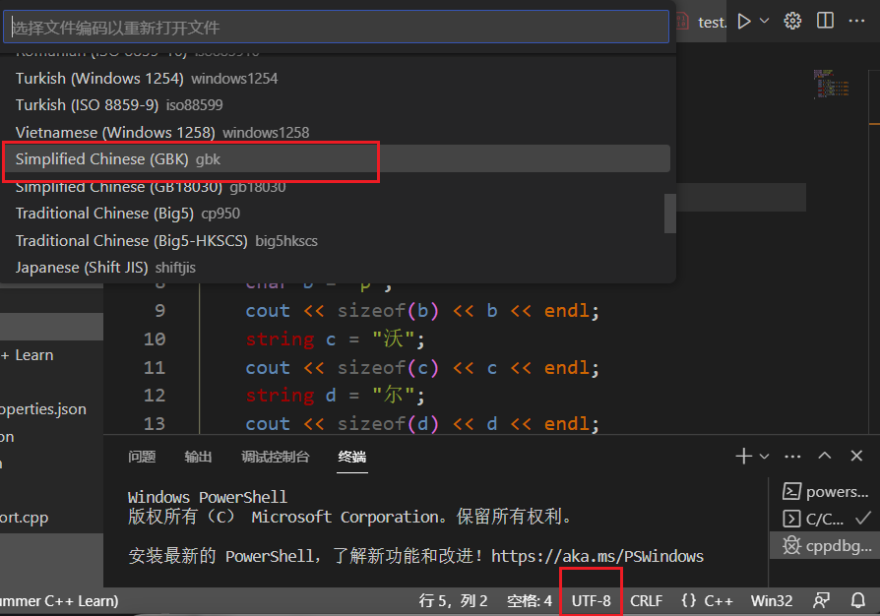Open the run options dropdown arrow
This screenshot has width=880, height=616.
click(x=765, y=21)
